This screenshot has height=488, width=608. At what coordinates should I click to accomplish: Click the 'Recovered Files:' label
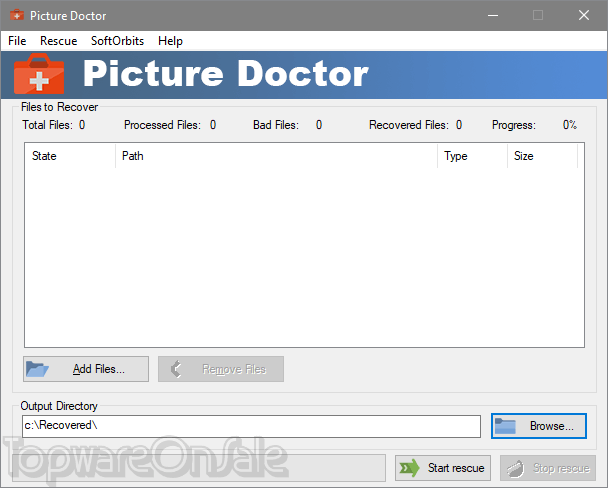[409, 125]
